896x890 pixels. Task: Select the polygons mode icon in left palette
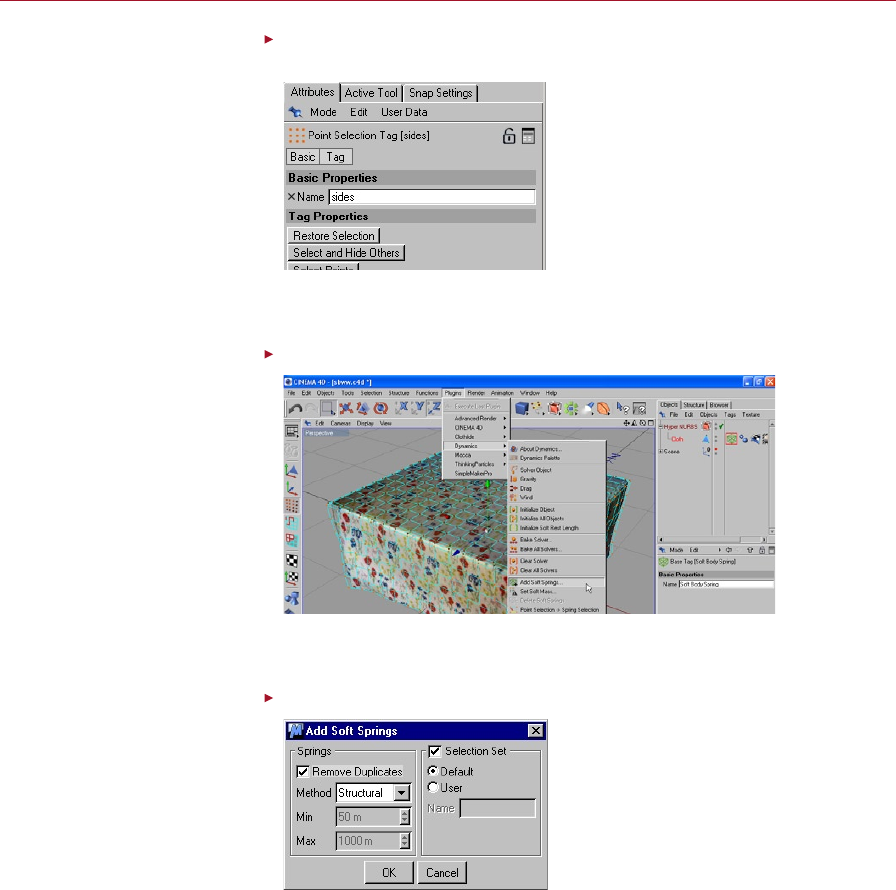292,539
